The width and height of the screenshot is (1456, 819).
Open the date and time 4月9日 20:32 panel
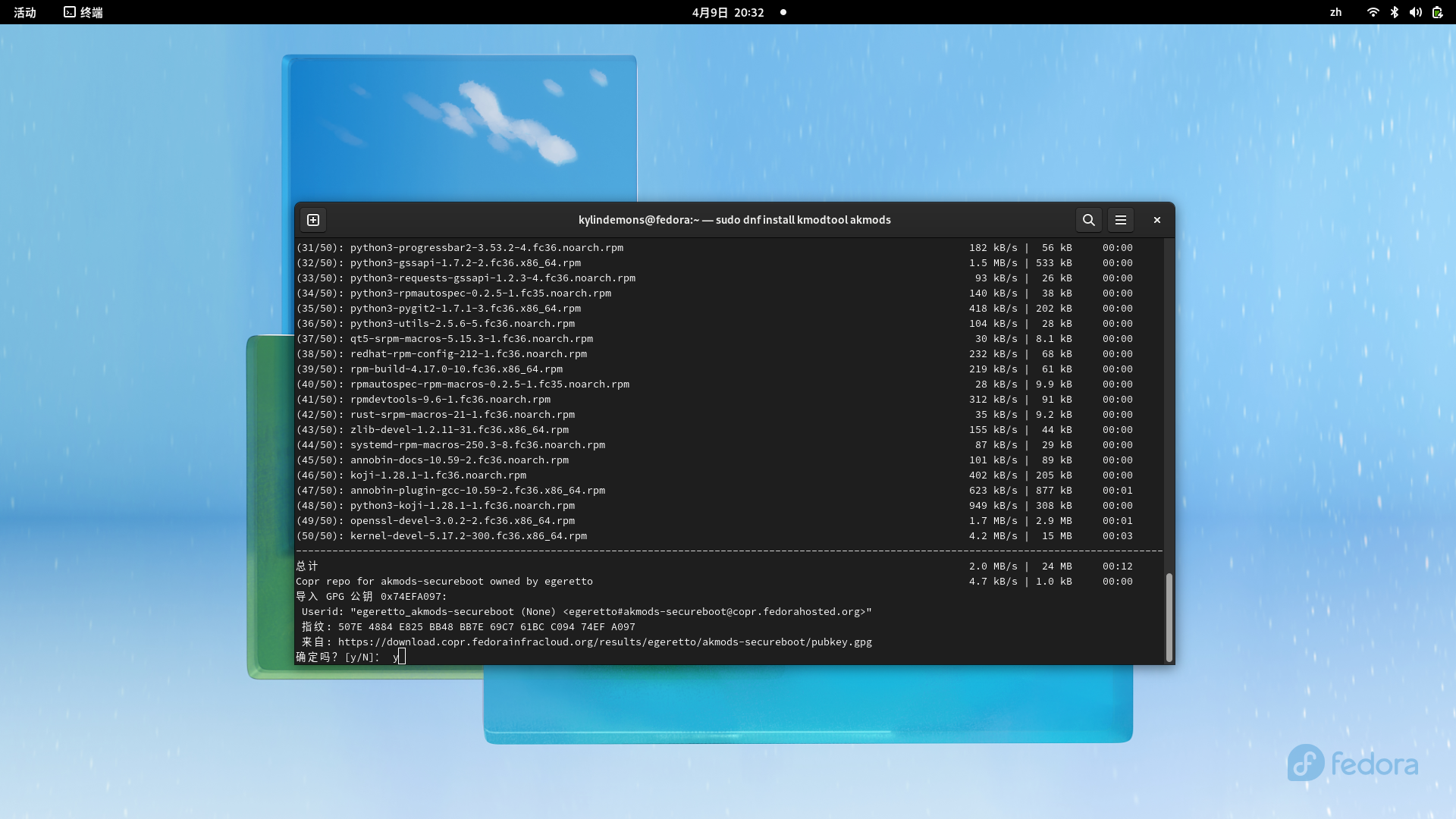[x=727, y=12]
